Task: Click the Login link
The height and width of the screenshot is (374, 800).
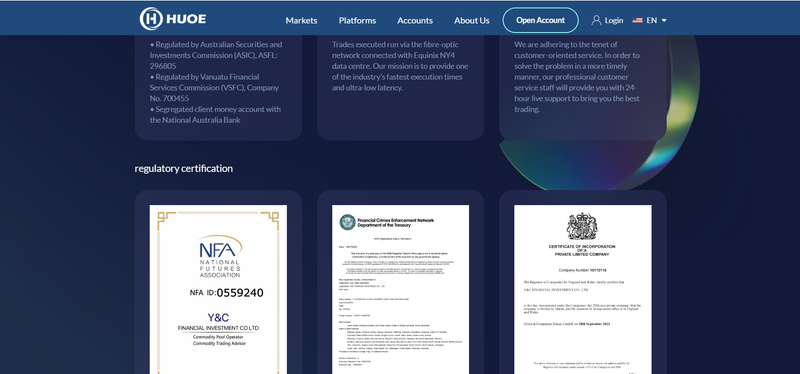Action: point(614,20)
